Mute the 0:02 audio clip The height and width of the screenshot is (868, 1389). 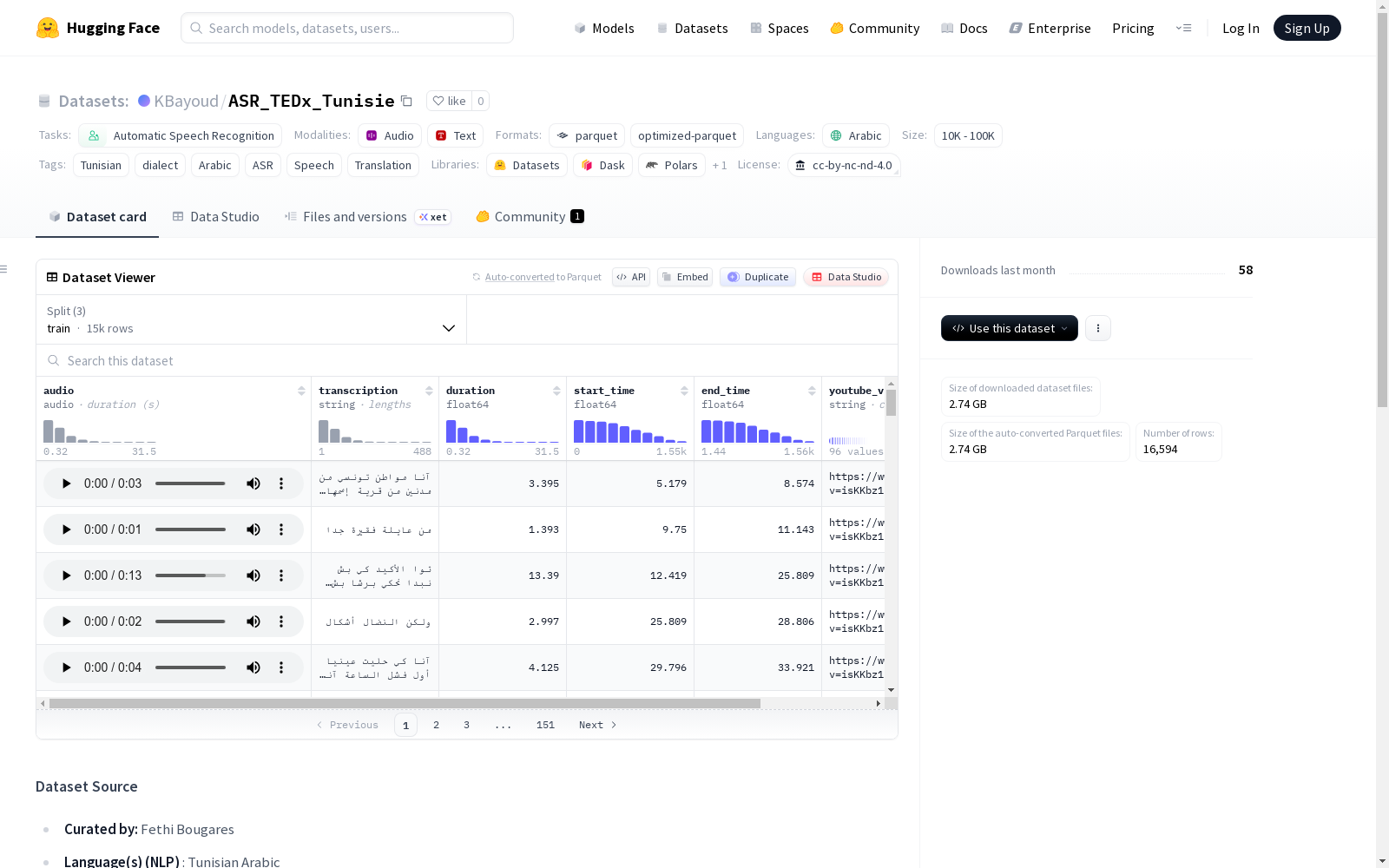click(253, 621)
